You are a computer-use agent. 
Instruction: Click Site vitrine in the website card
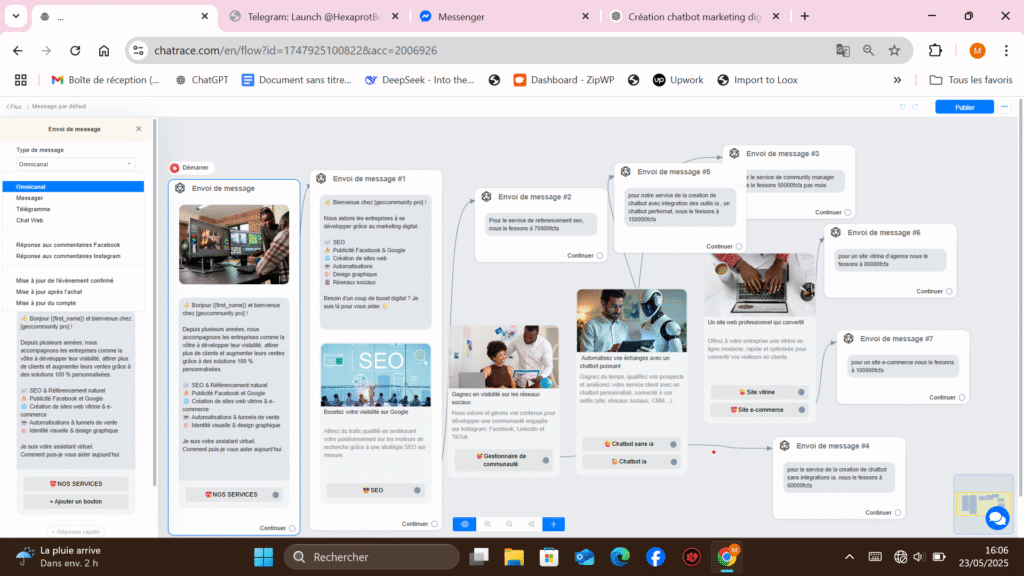pos(759,392)
